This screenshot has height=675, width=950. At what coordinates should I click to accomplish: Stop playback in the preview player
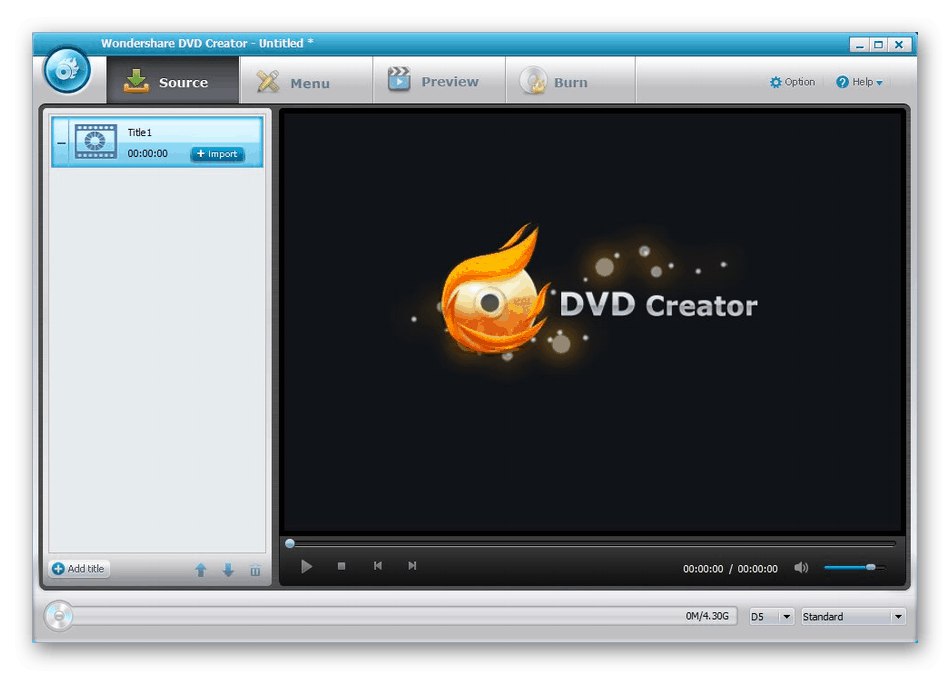[341, 566]
